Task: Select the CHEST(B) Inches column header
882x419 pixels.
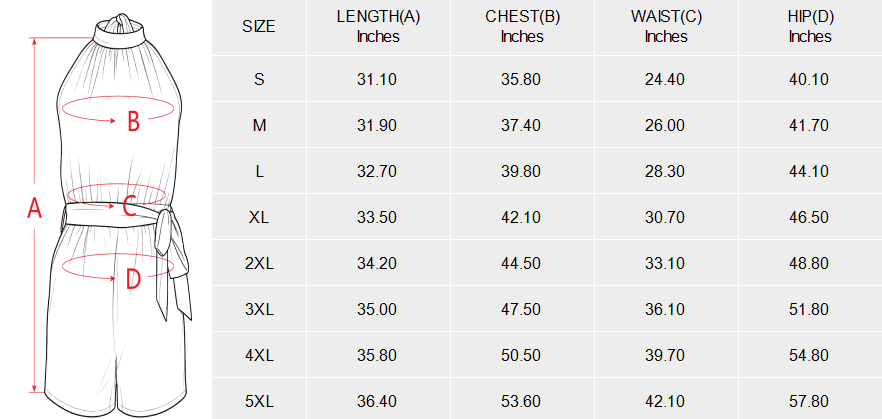Action: coord(521,27)
